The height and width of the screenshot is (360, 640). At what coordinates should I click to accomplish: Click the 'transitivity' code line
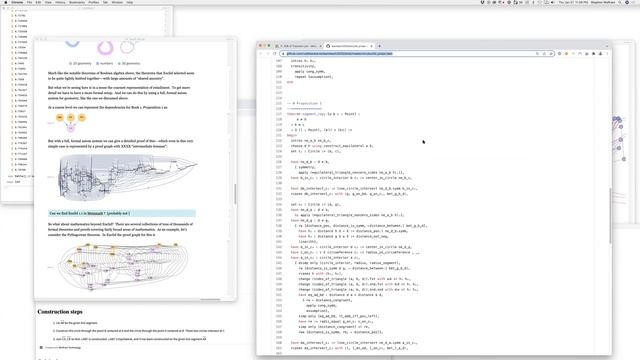point(303,66)
